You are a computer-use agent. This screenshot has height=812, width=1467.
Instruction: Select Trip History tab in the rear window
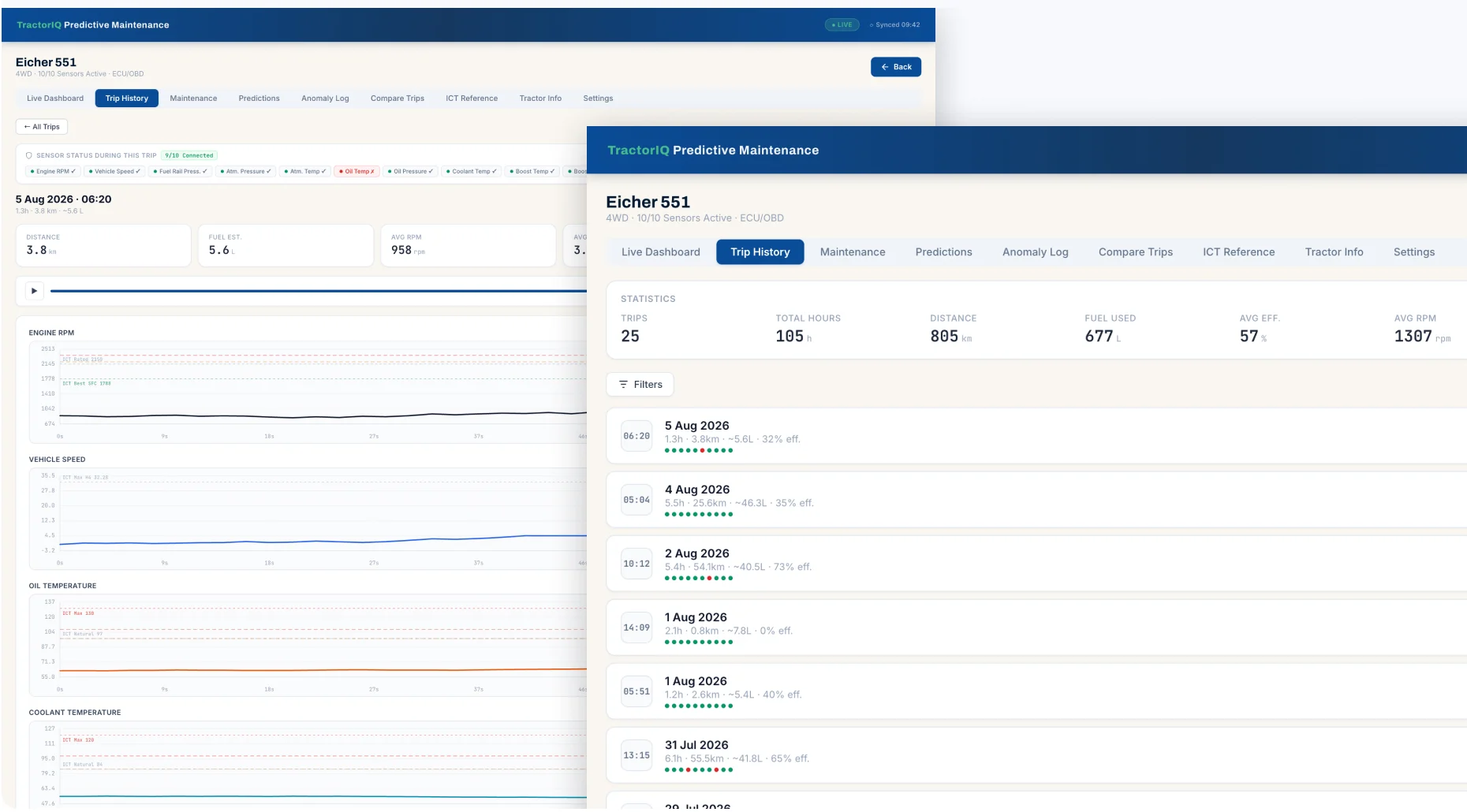click(x=127, y=99)
